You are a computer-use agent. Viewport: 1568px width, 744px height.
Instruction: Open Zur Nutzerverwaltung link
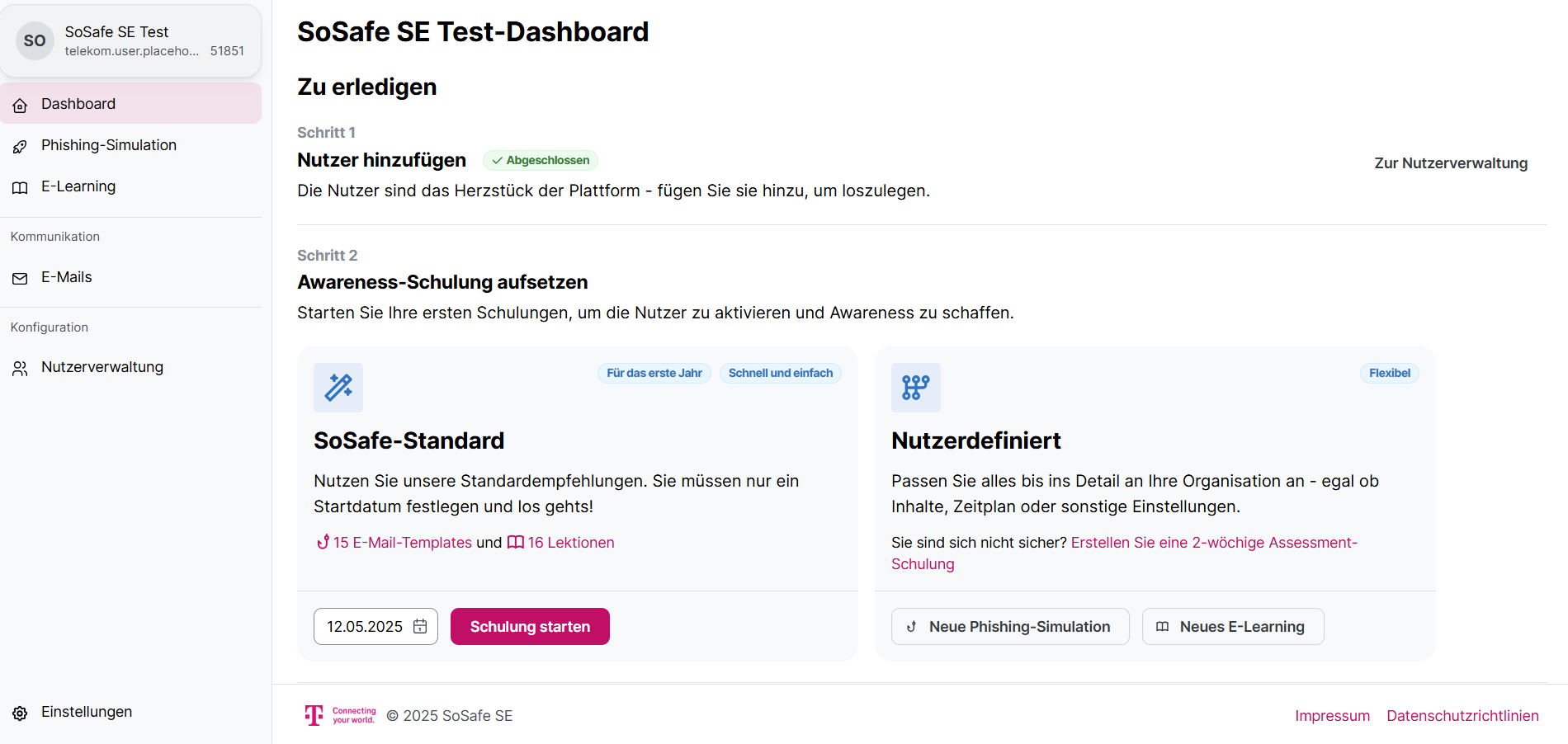pos(1450,163)
